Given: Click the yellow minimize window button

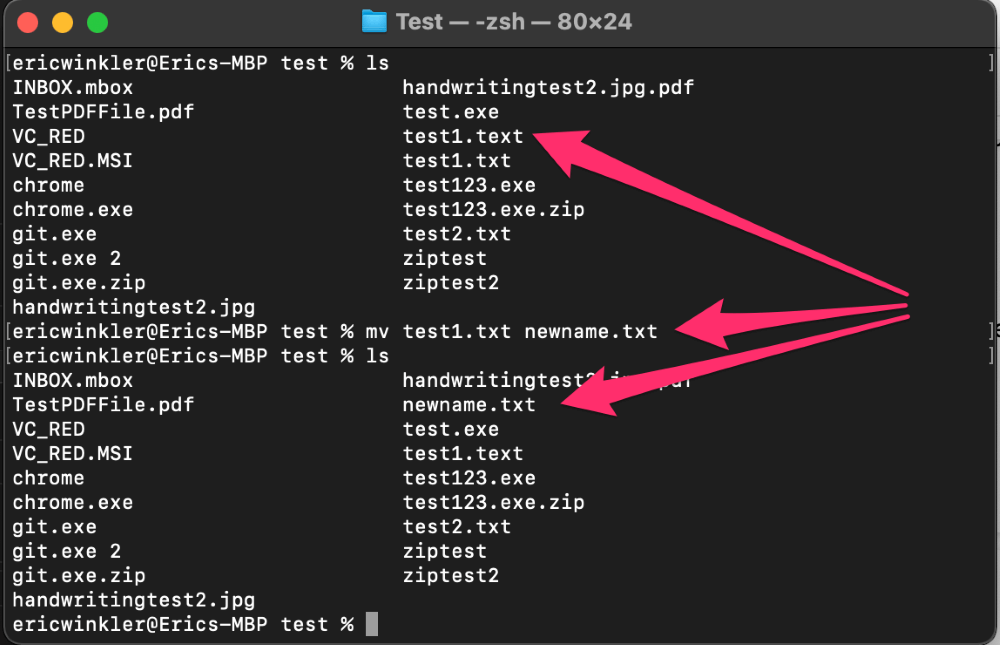Looking at the screenshot, I should pyautogui.click(x=62, y=22).
